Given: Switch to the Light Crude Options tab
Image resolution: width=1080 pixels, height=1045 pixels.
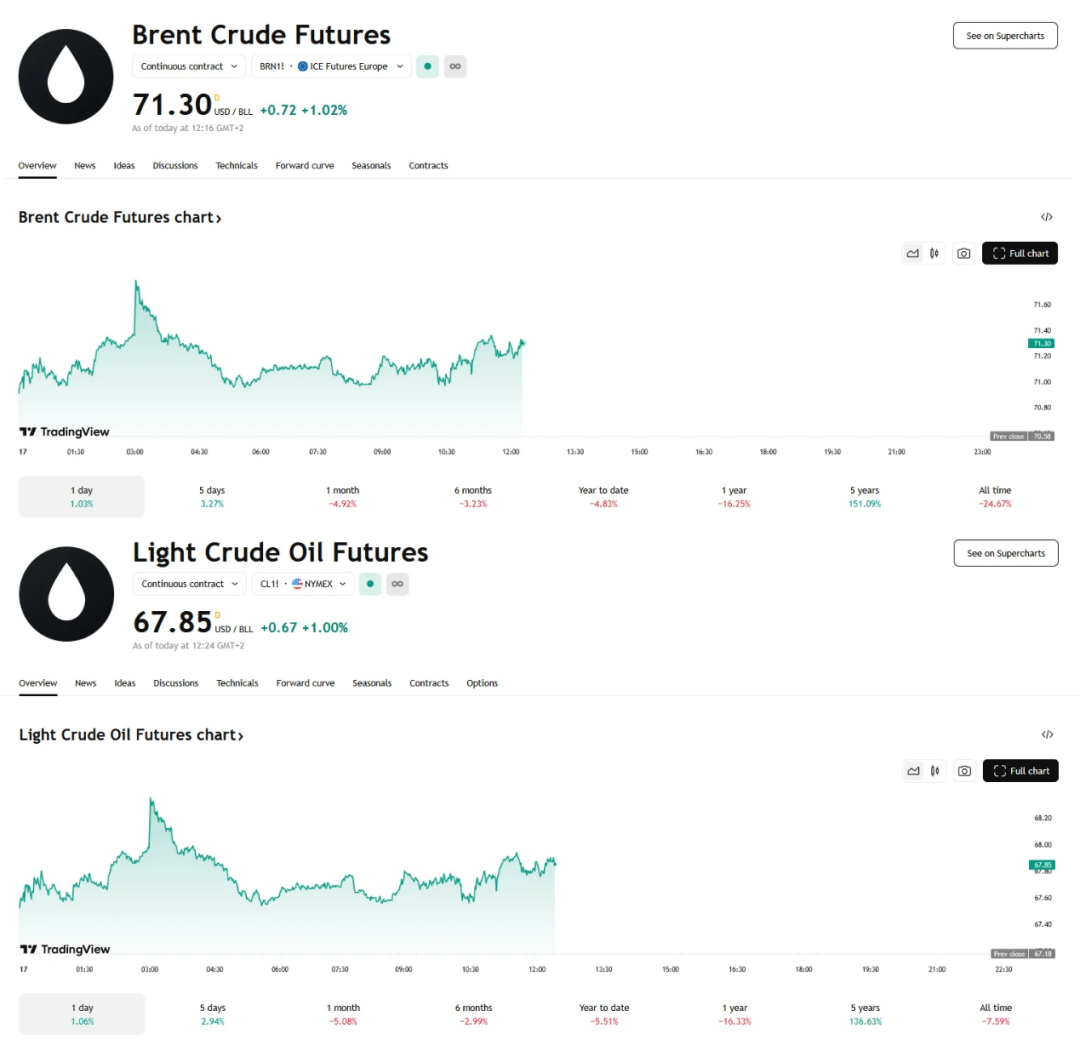Looking at the screenshot, I should point(482,683).
